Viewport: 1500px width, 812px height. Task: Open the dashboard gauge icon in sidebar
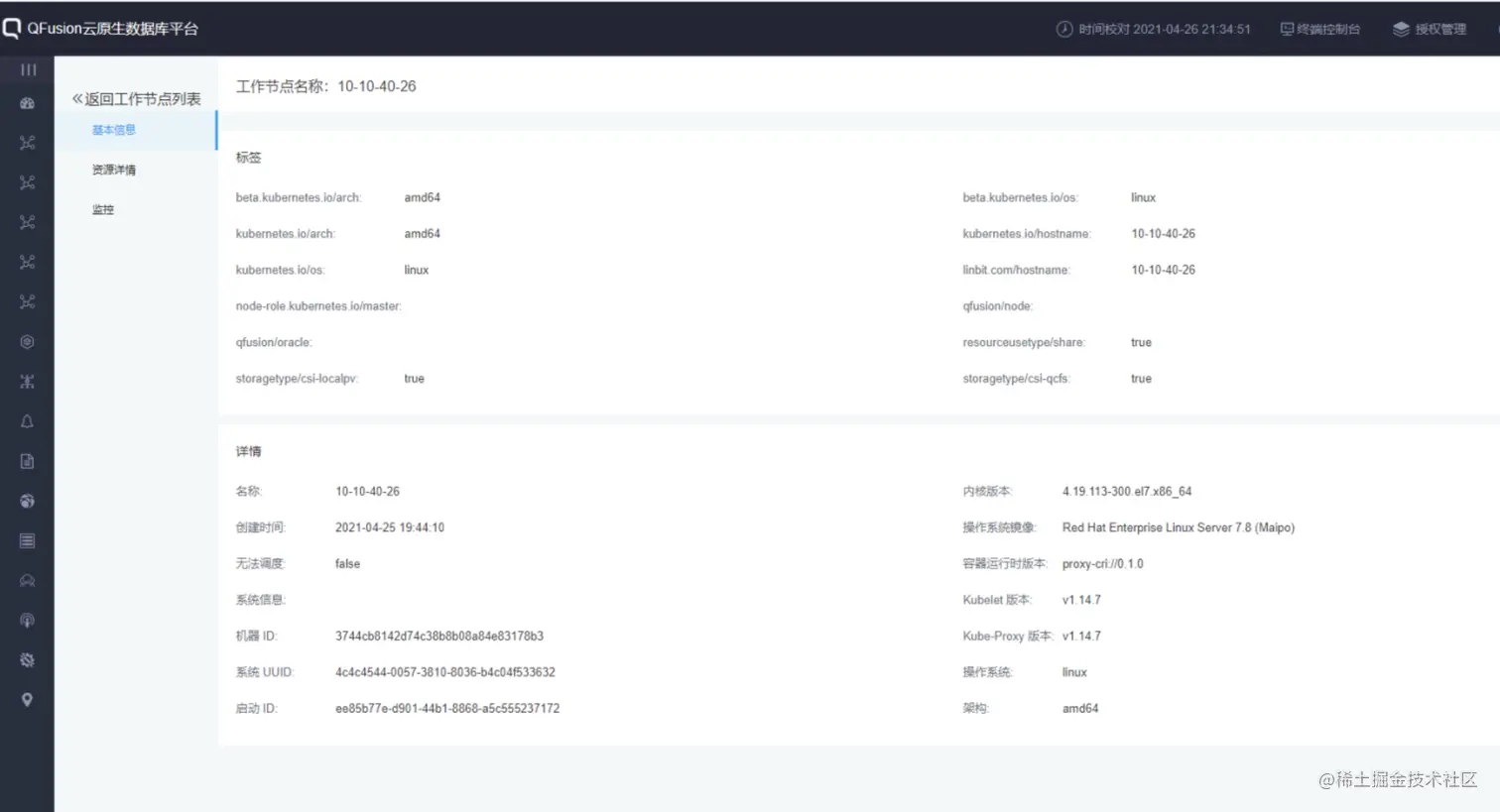[28, 103]
